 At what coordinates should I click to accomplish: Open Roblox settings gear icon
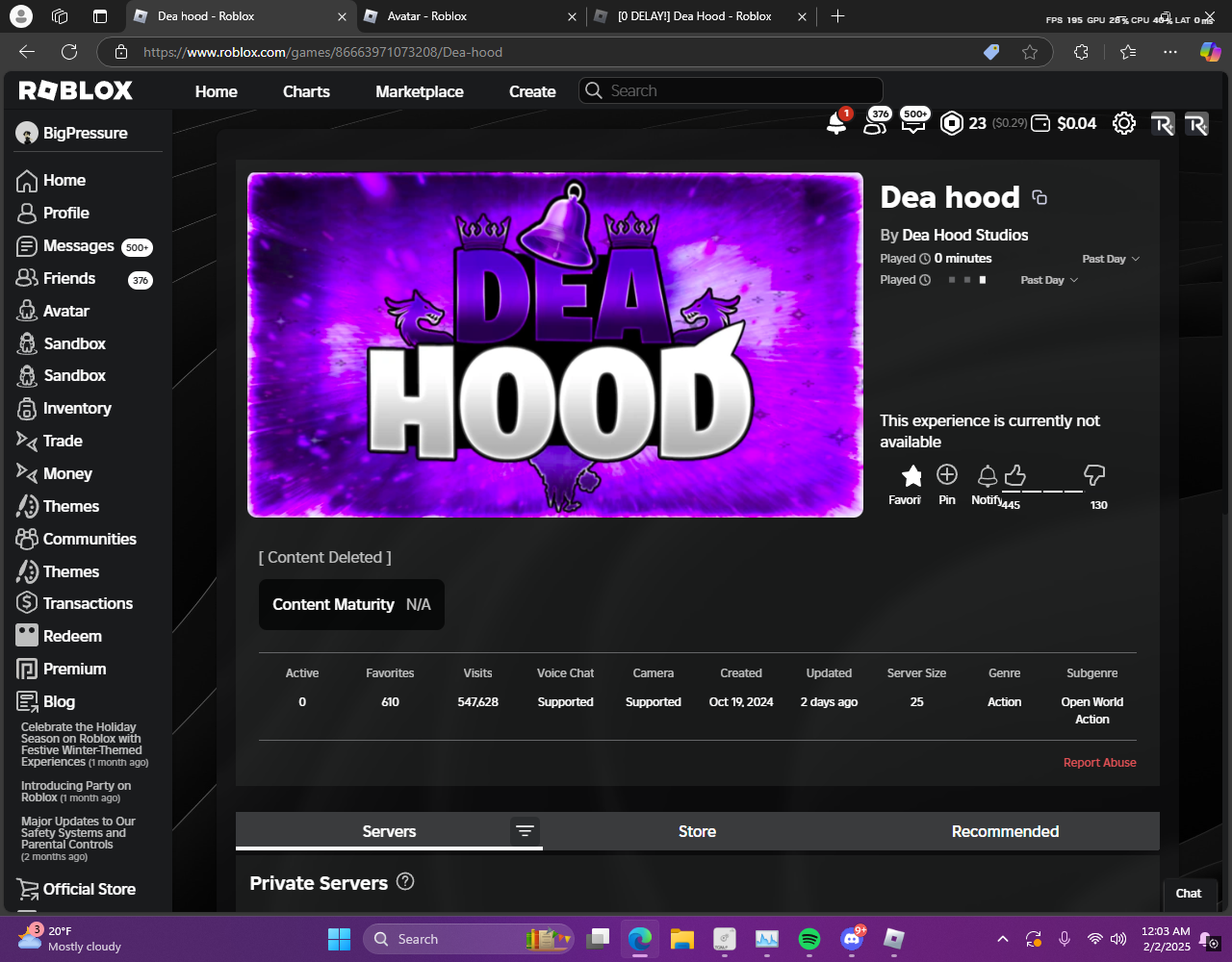click(1124, 123)
